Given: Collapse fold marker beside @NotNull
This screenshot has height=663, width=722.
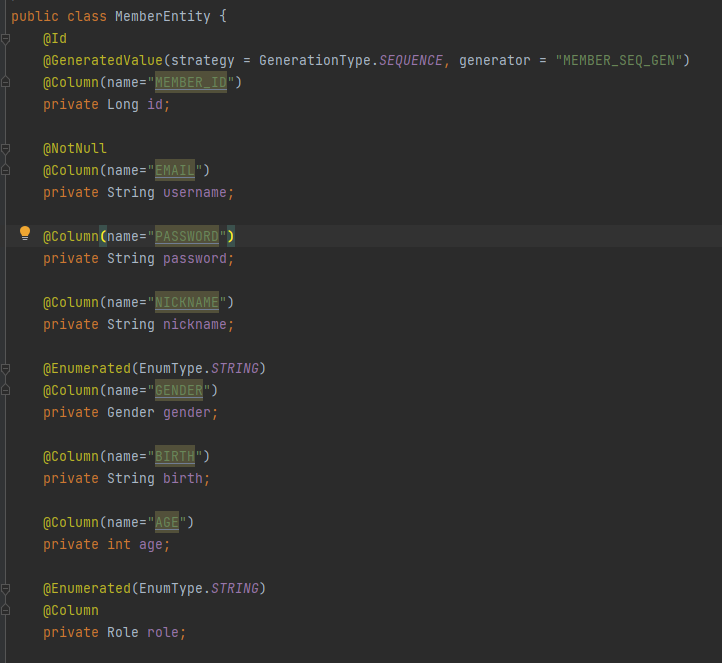Looking at the screenshot, I should point(6,149).
